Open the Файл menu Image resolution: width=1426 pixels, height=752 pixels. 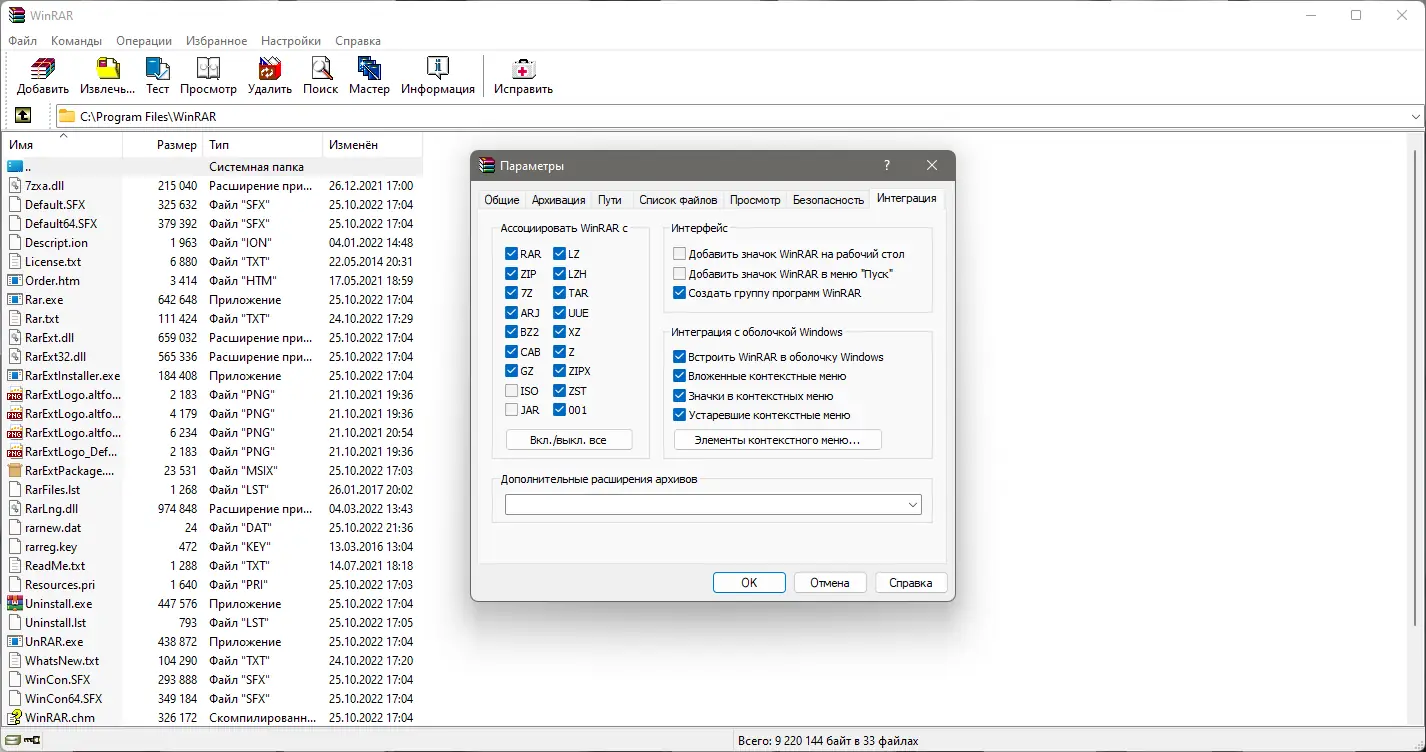pos(22,41)
